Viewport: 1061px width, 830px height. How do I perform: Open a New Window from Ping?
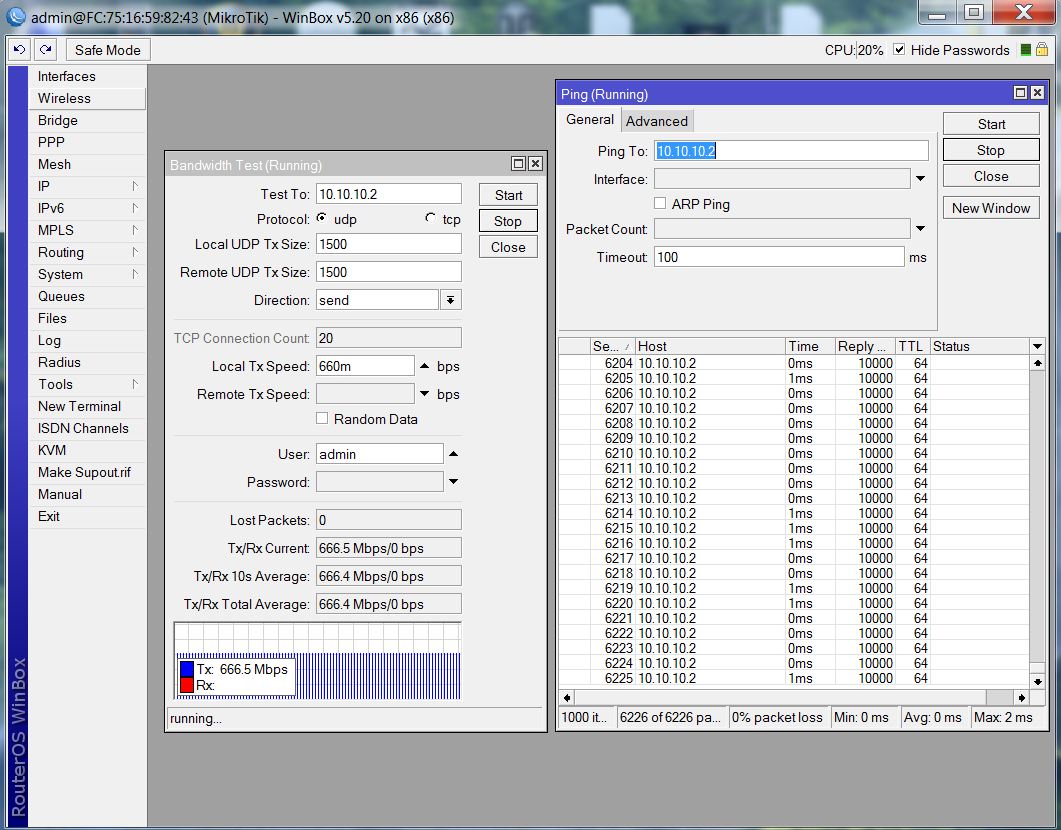[x=991, y=208]
